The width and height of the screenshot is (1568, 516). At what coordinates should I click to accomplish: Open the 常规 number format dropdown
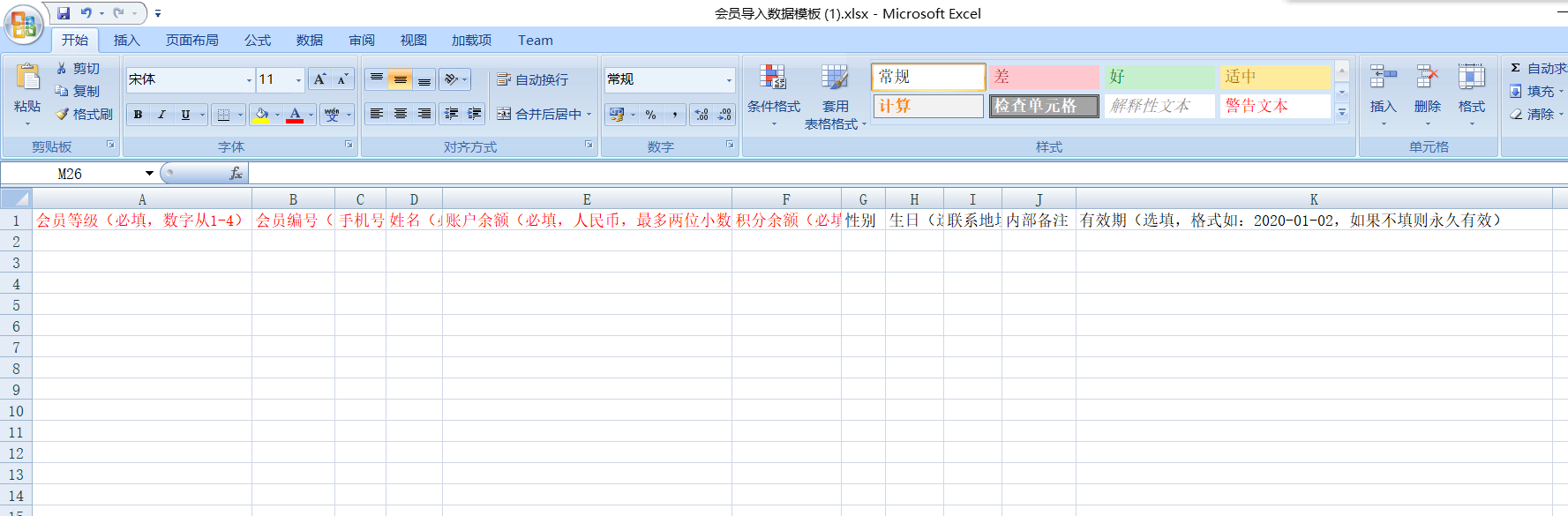[729, 79]
